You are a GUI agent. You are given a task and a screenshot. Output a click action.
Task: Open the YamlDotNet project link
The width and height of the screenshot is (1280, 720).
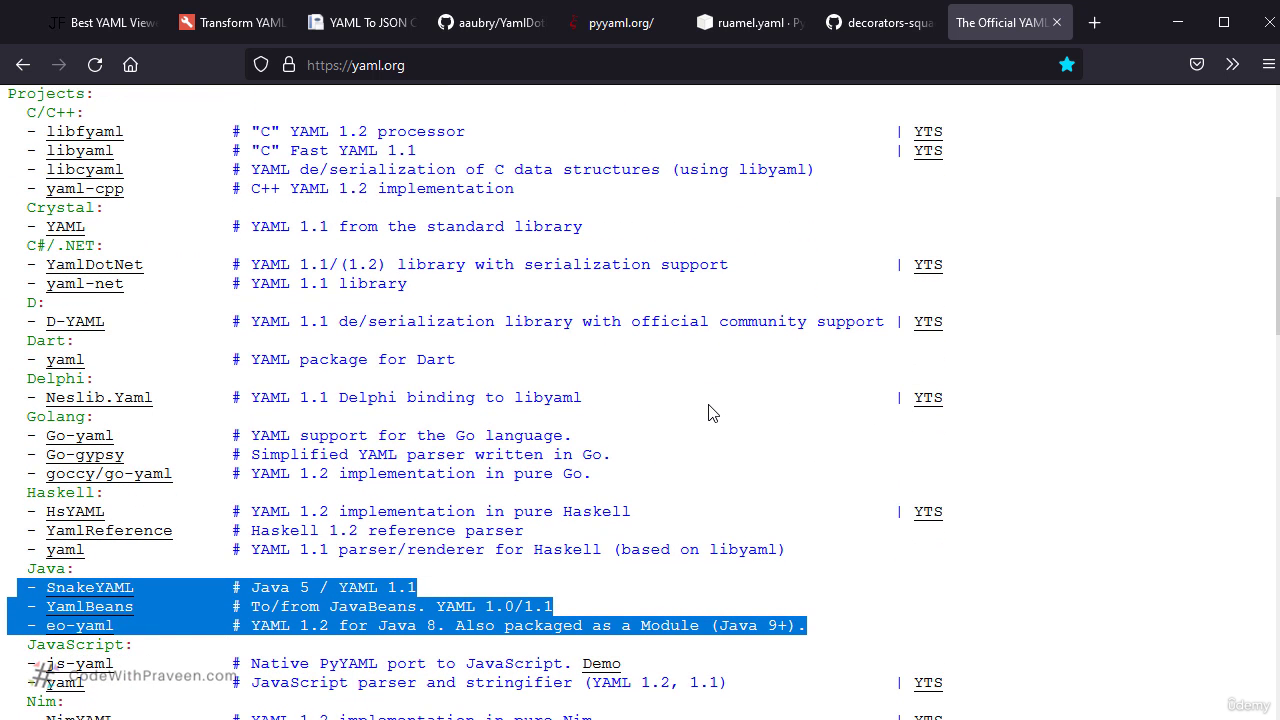click(95, 265)
